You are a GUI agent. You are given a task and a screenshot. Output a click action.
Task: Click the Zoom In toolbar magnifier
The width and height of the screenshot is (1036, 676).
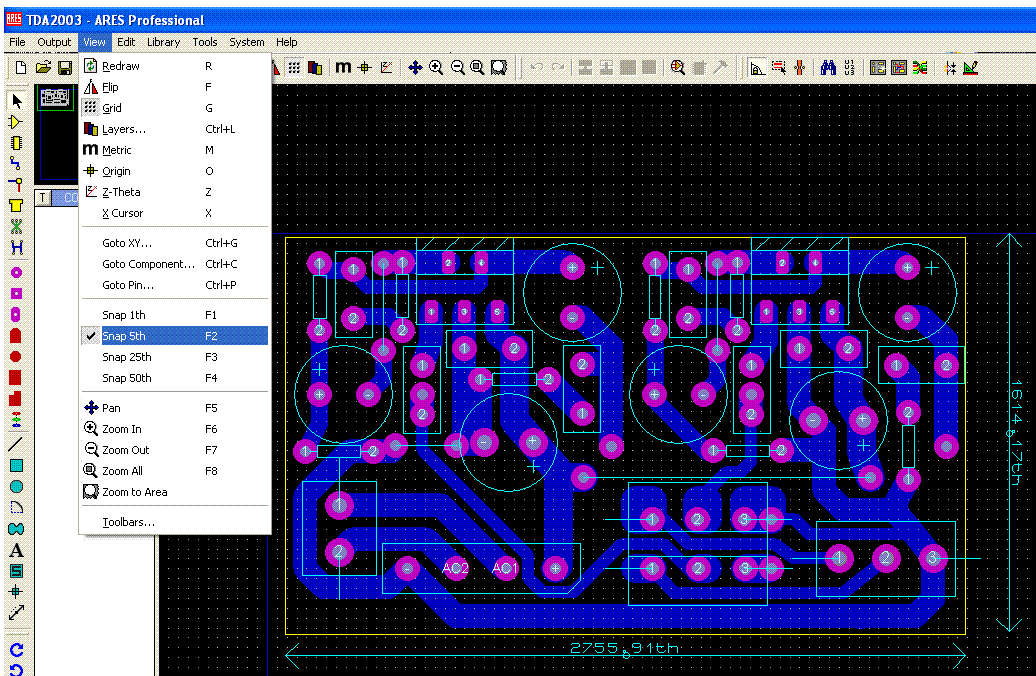(436, 67)
